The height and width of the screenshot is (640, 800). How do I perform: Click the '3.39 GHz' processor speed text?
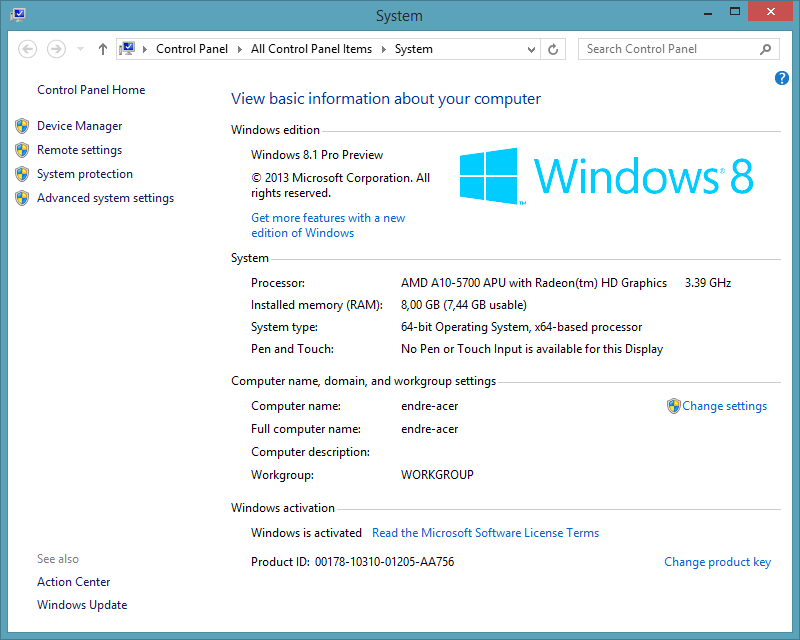708,283
